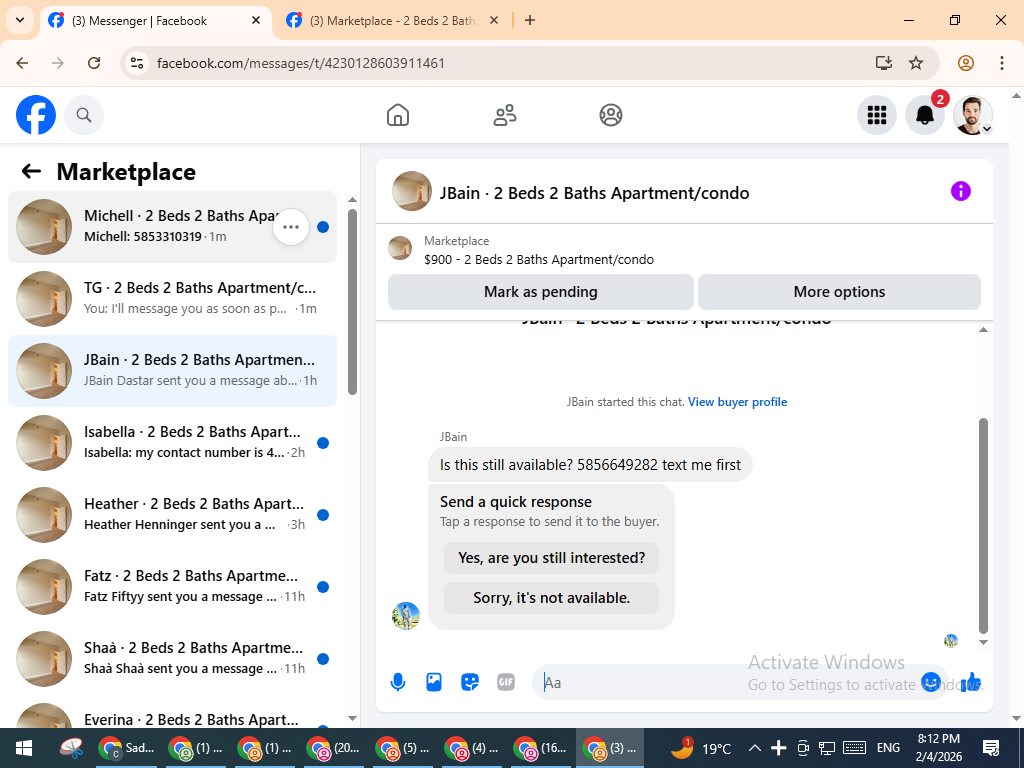This screenshot has width=1024, height=768.
Task: Open the Heather conversation
Action: pos(172,515)
